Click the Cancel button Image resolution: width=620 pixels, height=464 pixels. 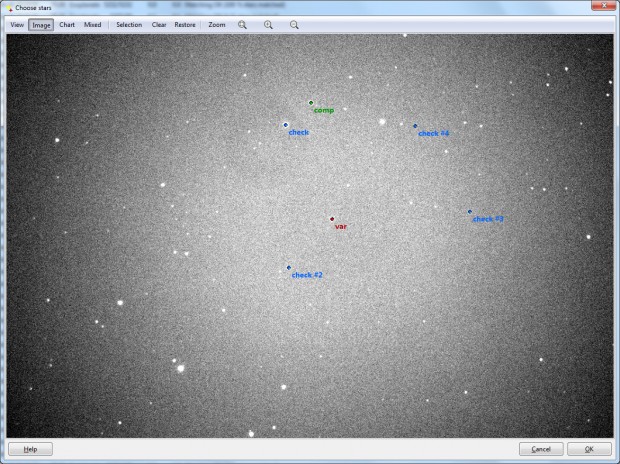[541, 449]
